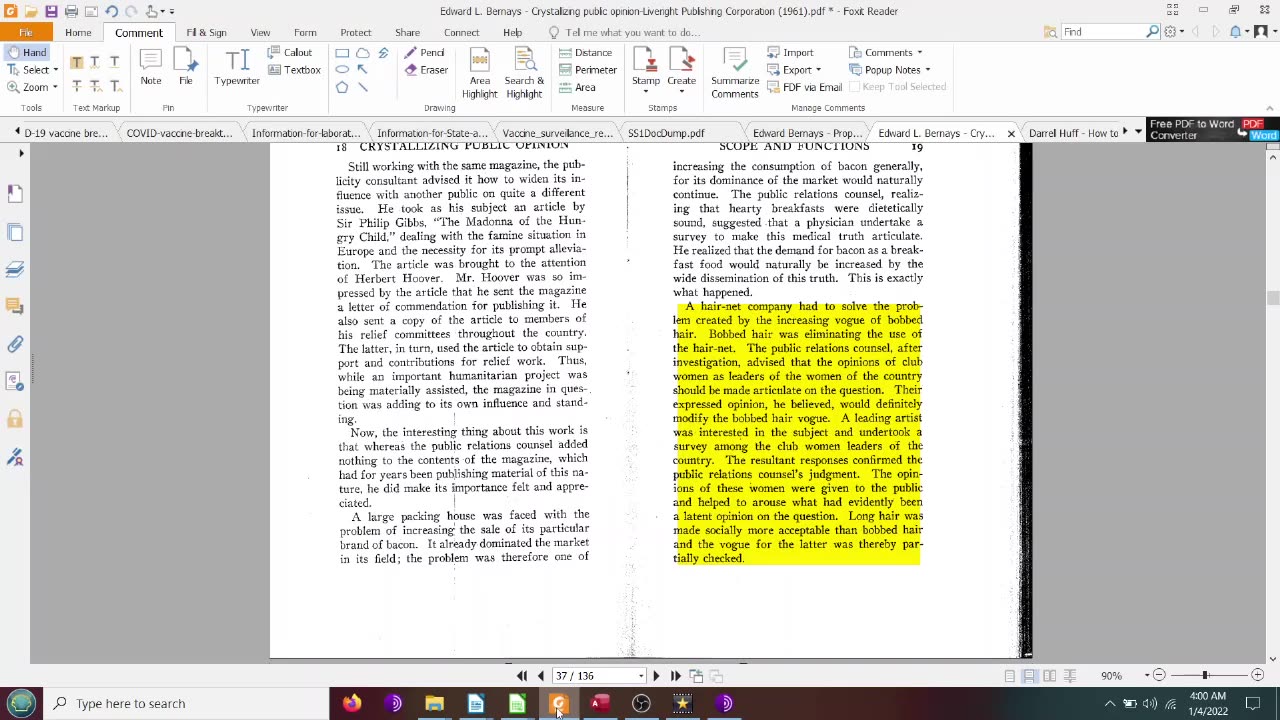
Task: Click the zoom in plus button
Action: (1258, 676)
